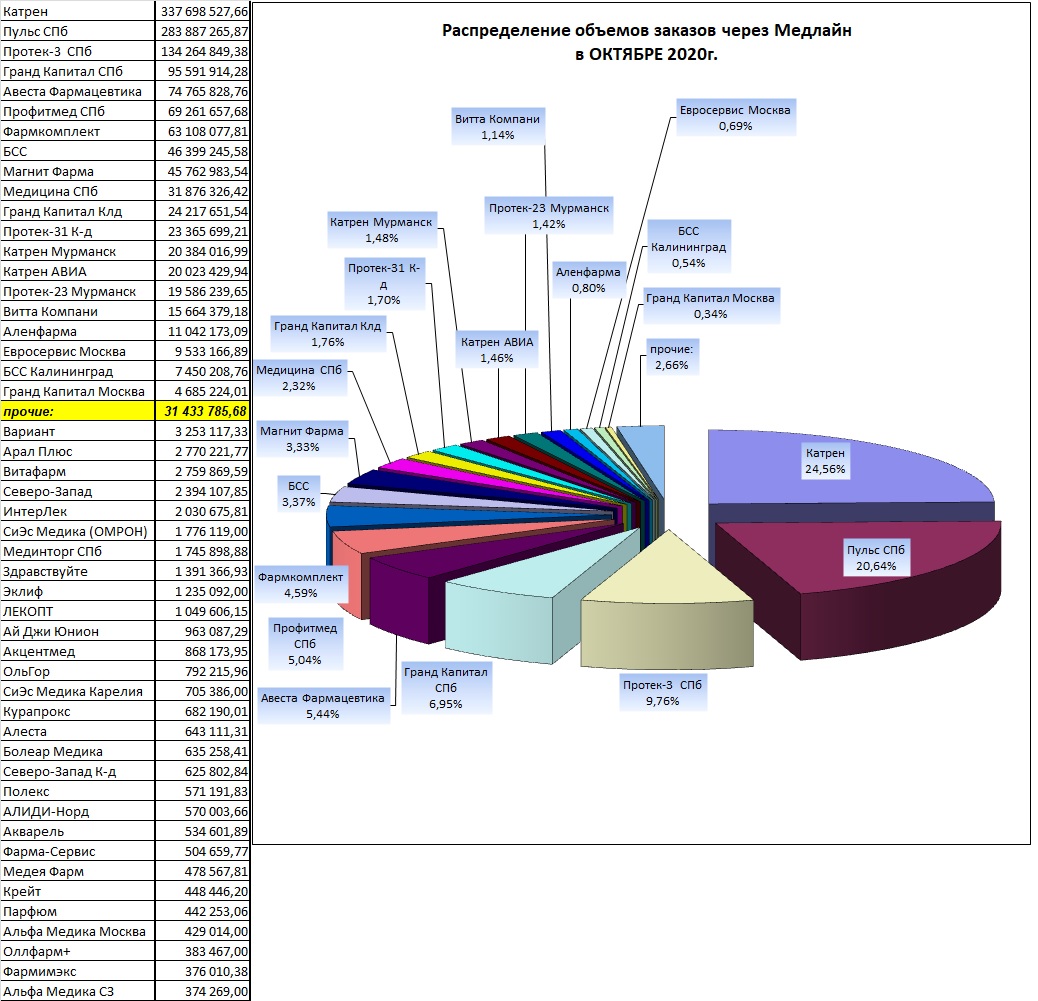The image size is (1038, 1001).
Task: Select the Фармимэкс table cell
Action: [77, 971]
